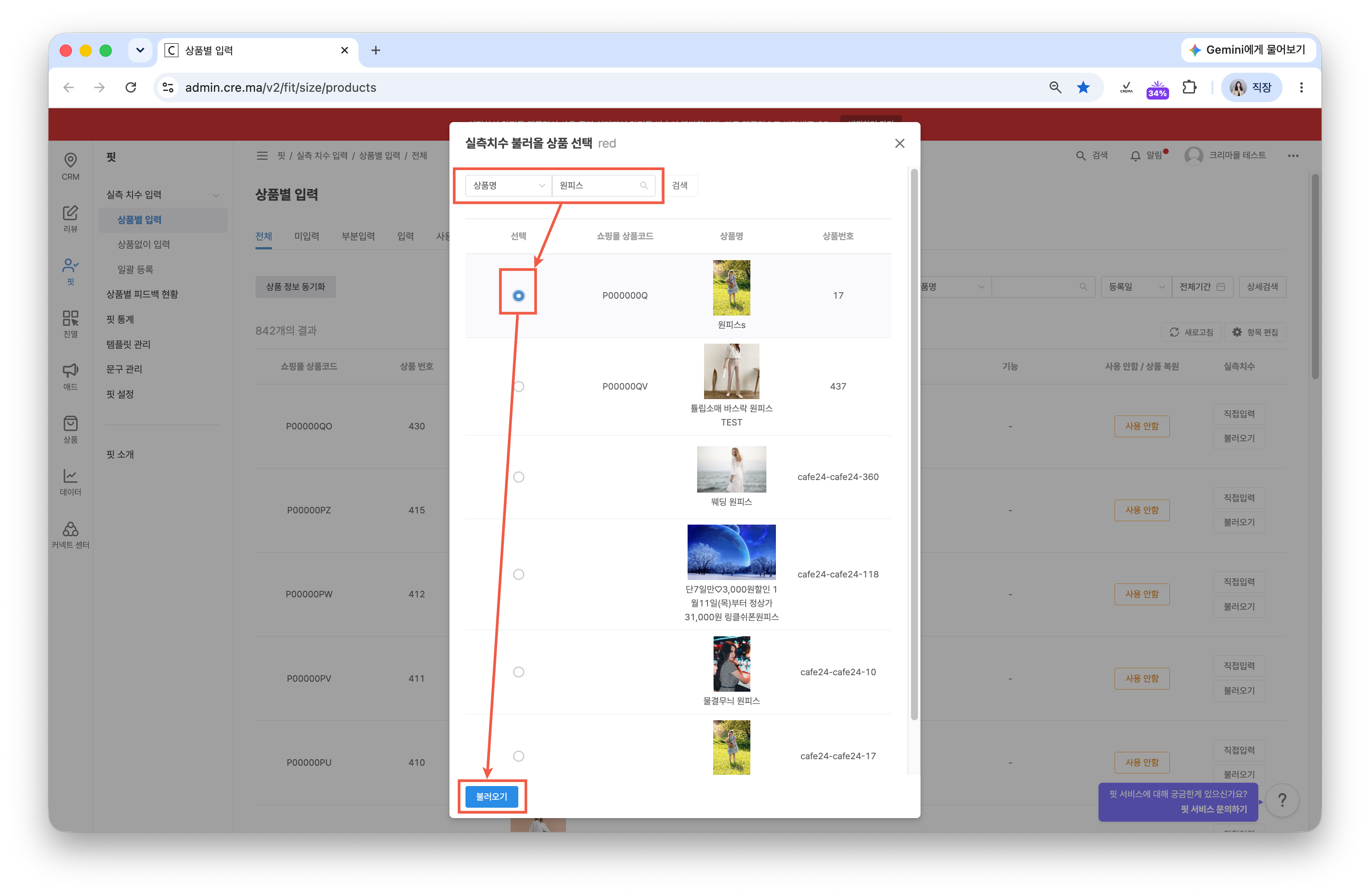Select the radio button for P000000Q 원피스

click(519, 295)
